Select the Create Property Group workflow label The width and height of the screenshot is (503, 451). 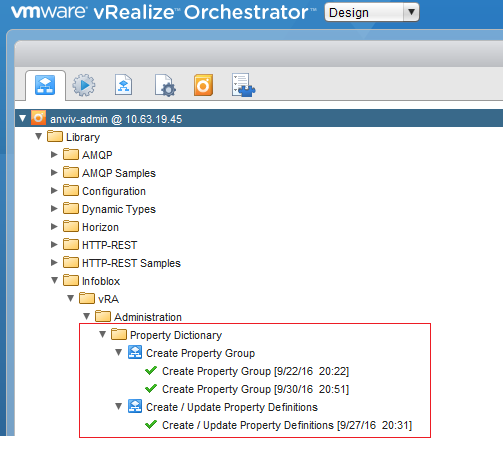[x=201, y=353]
